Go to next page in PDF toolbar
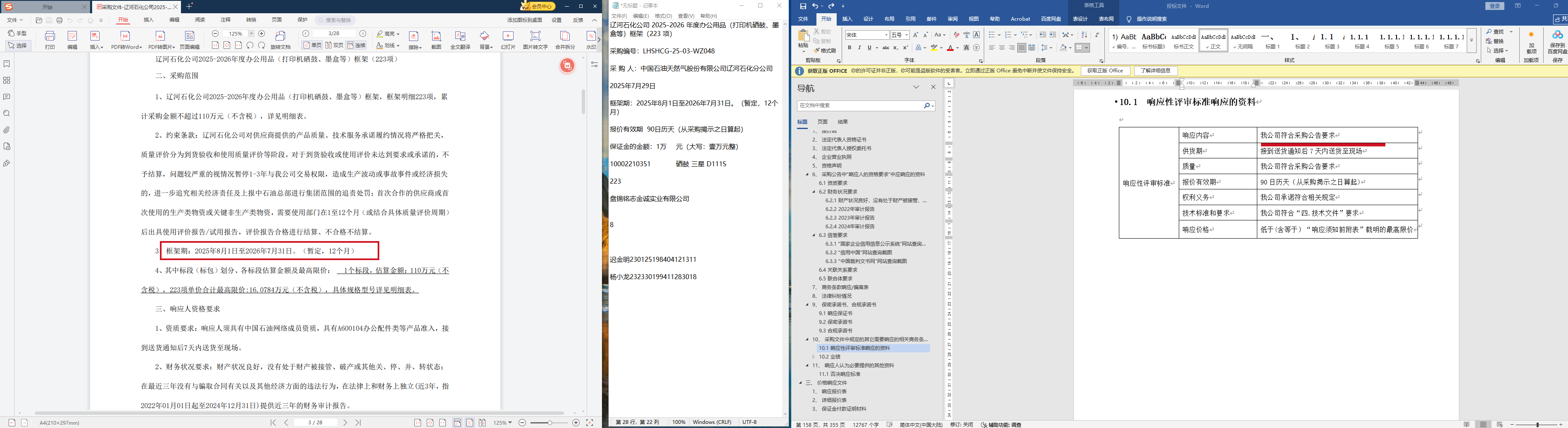Screen dimensions: 1568x428 (x=363, y=33)
